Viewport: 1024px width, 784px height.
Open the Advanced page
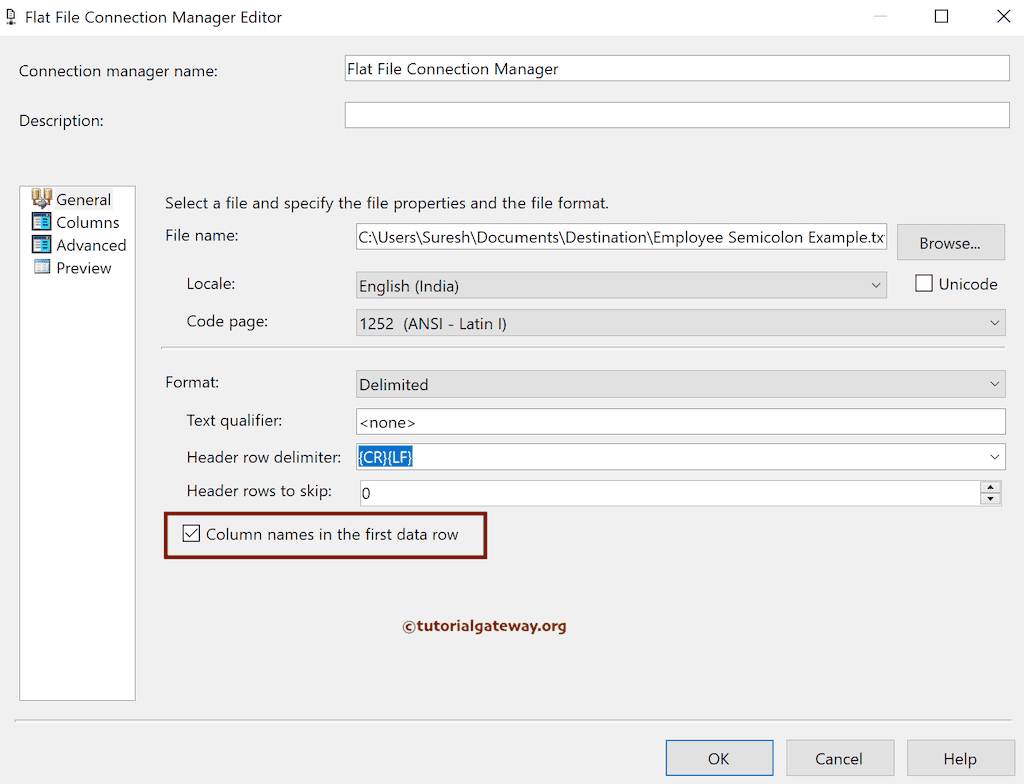tap(91, 245)
